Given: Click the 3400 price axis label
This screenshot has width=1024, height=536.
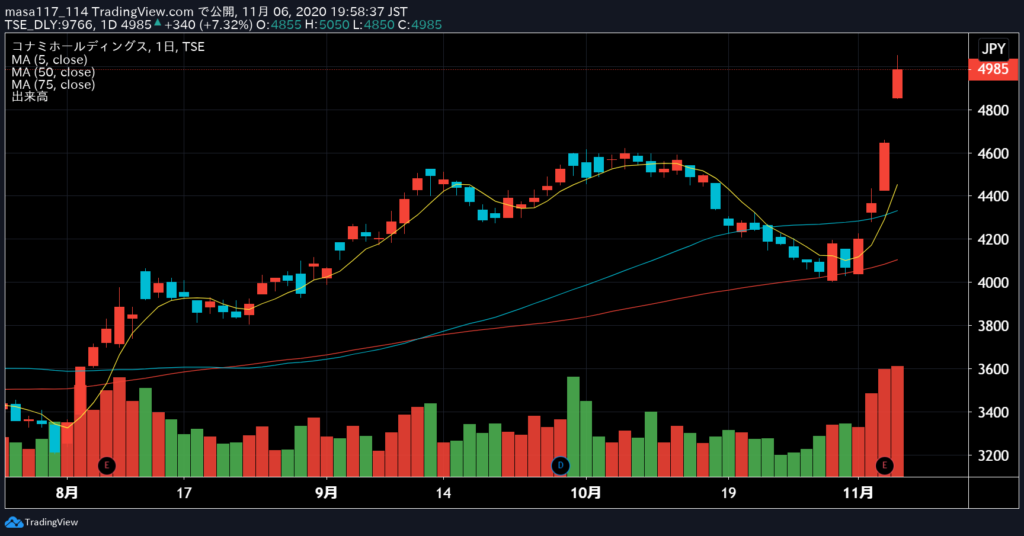Looking at the screenshot, I should coord(993,413).
